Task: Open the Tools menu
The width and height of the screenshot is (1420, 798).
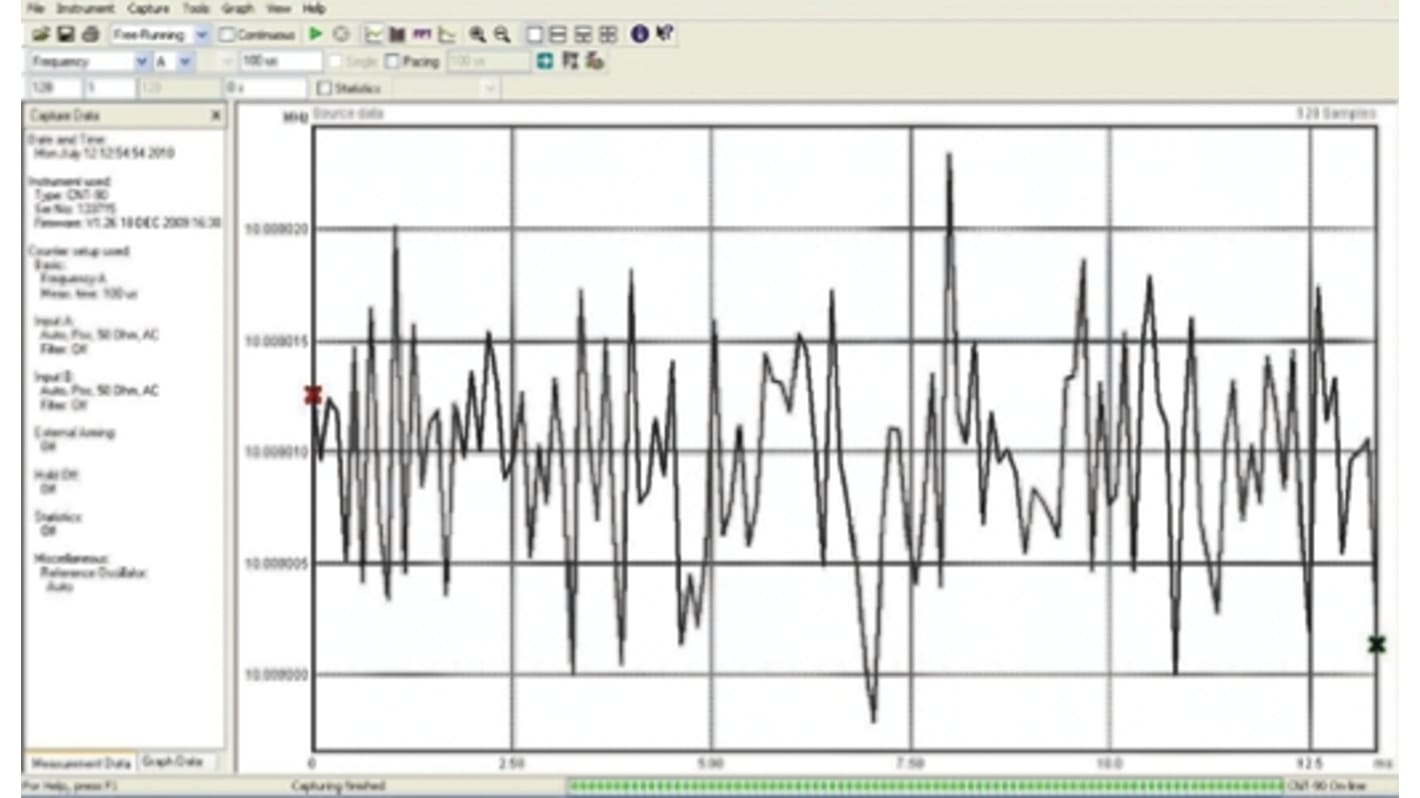Action: 196,8
